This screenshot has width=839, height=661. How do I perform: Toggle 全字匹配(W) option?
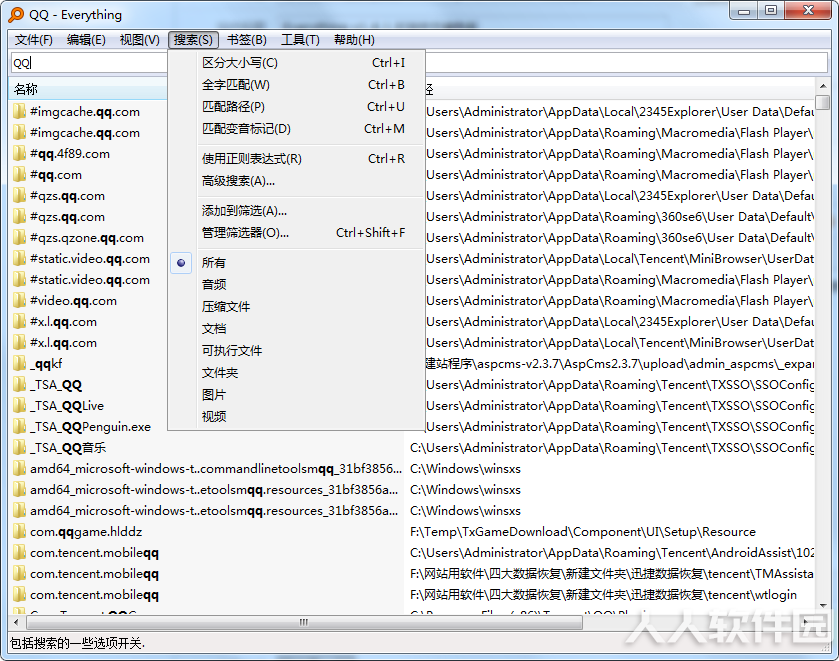tap(297, 85)
